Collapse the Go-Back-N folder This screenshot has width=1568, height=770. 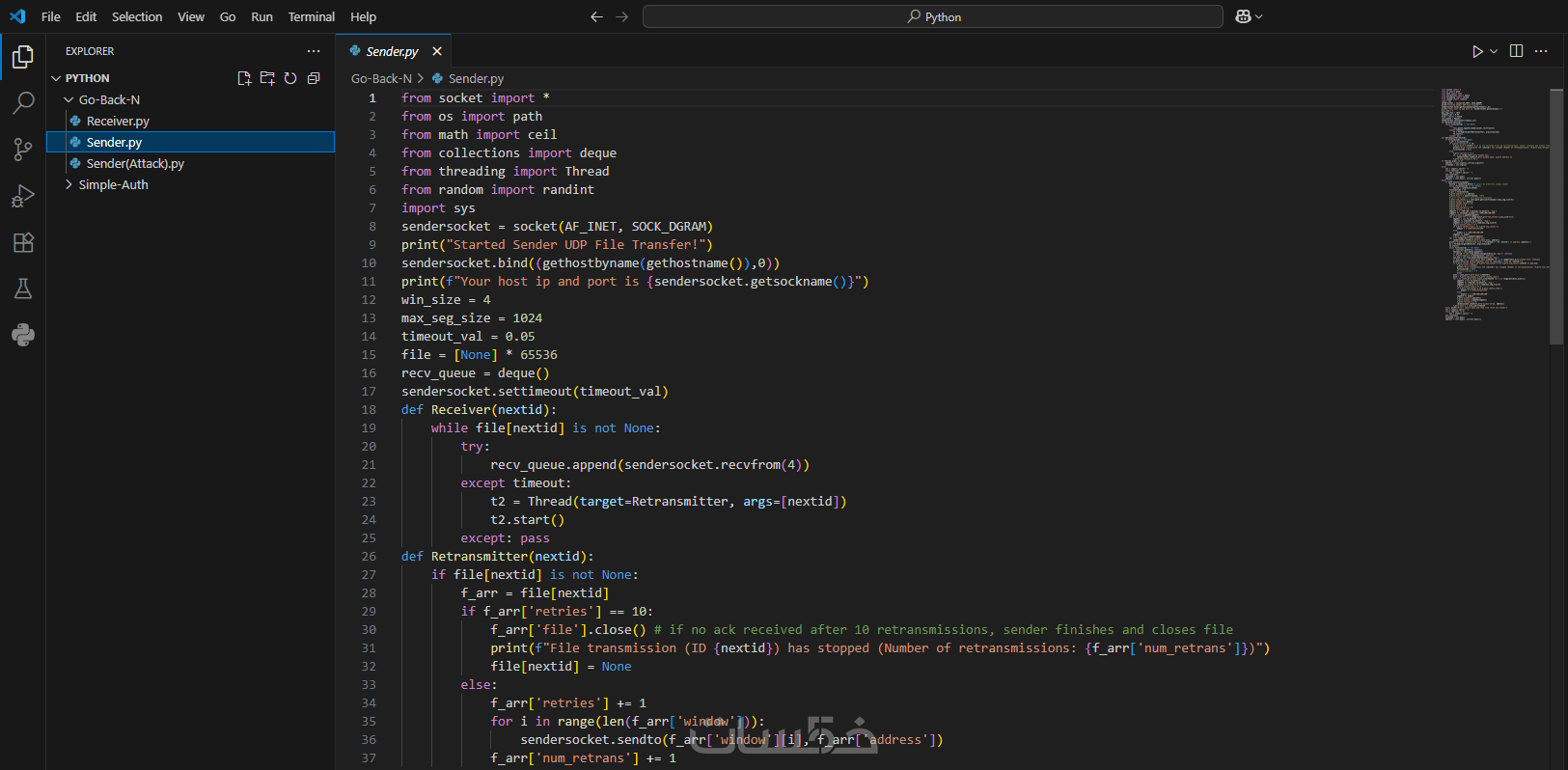[x=109, y=99]
